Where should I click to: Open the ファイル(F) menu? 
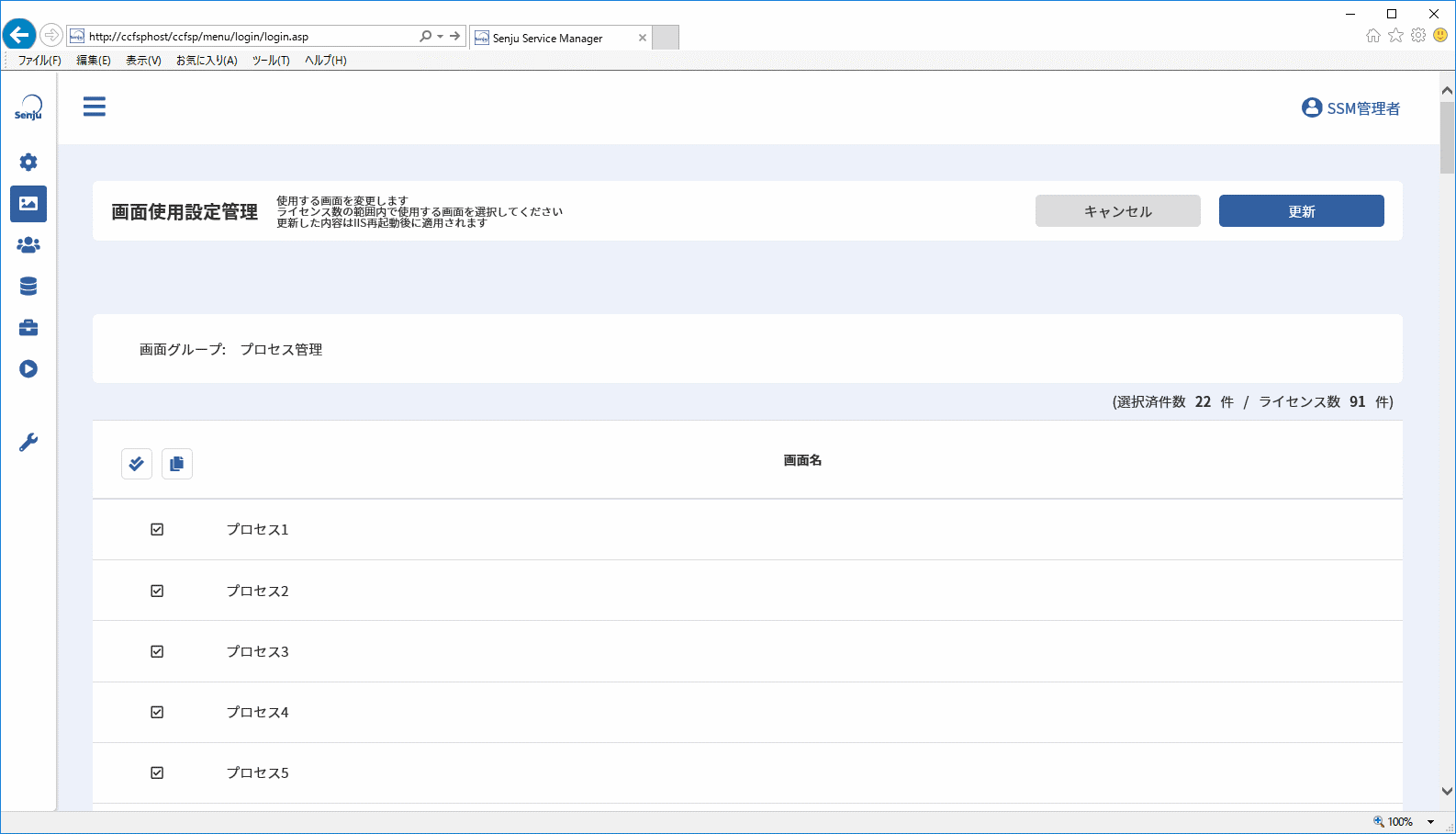point(39,61)
